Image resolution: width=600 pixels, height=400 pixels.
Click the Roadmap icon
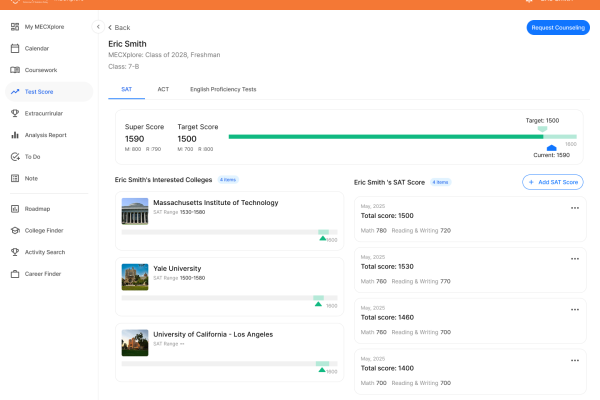tap(15, 209)
